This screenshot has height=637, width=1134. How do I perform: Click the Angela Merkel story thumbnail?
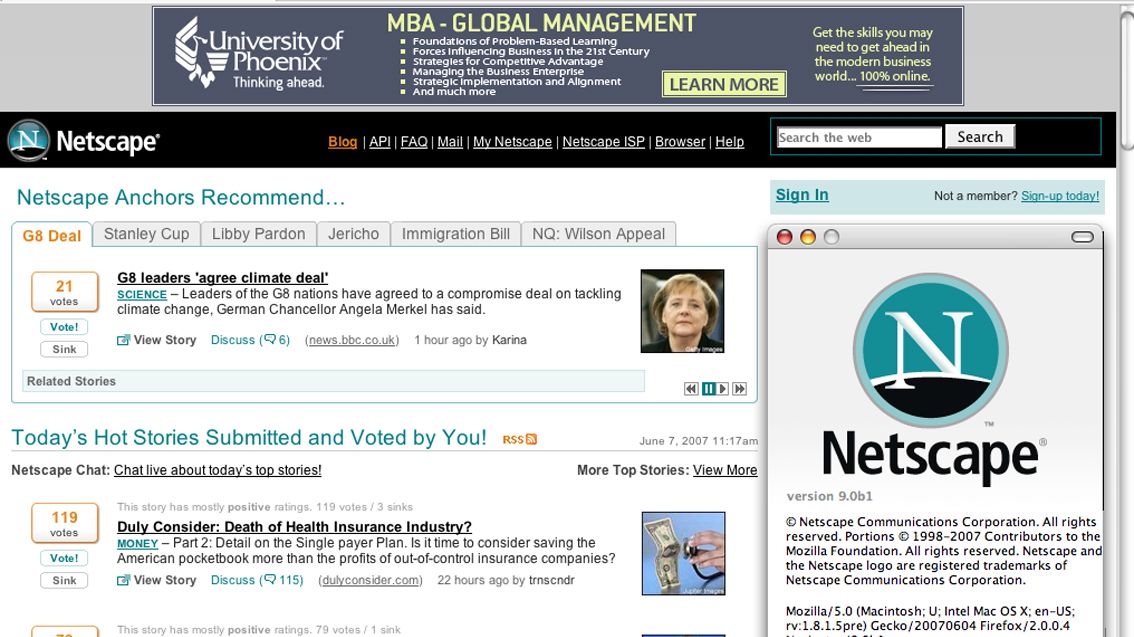(683, 311)
